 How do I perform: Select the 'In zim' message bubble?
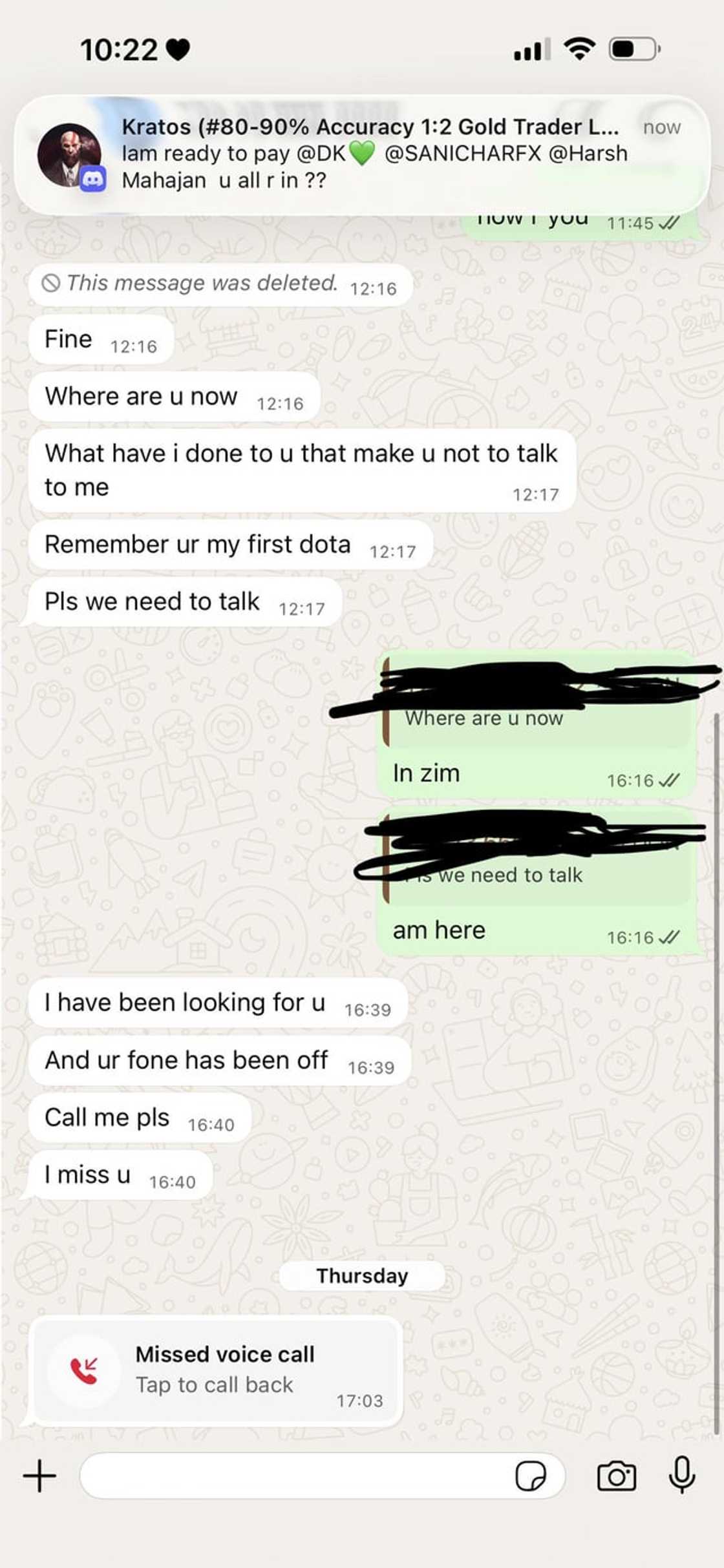click(427, 773)
